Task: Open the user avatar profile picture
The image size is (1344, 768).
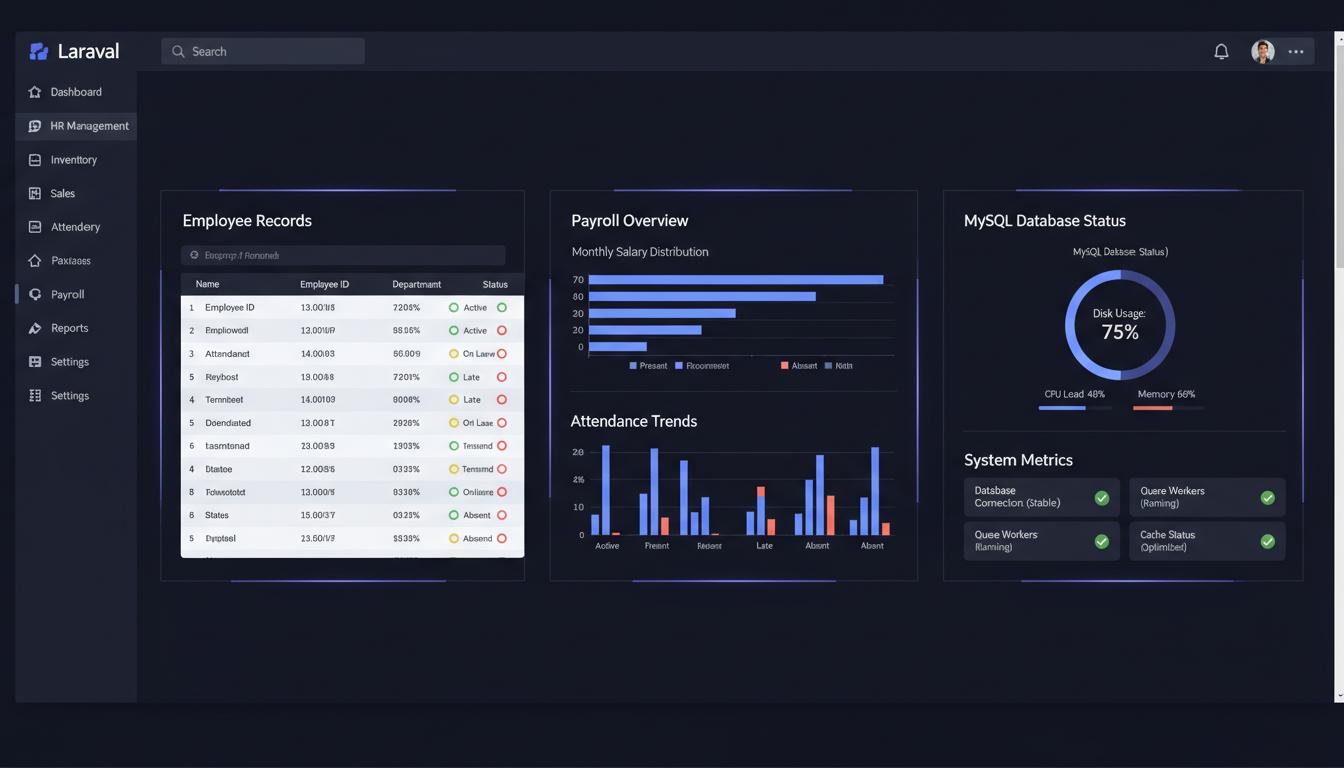Action: 1263,51
